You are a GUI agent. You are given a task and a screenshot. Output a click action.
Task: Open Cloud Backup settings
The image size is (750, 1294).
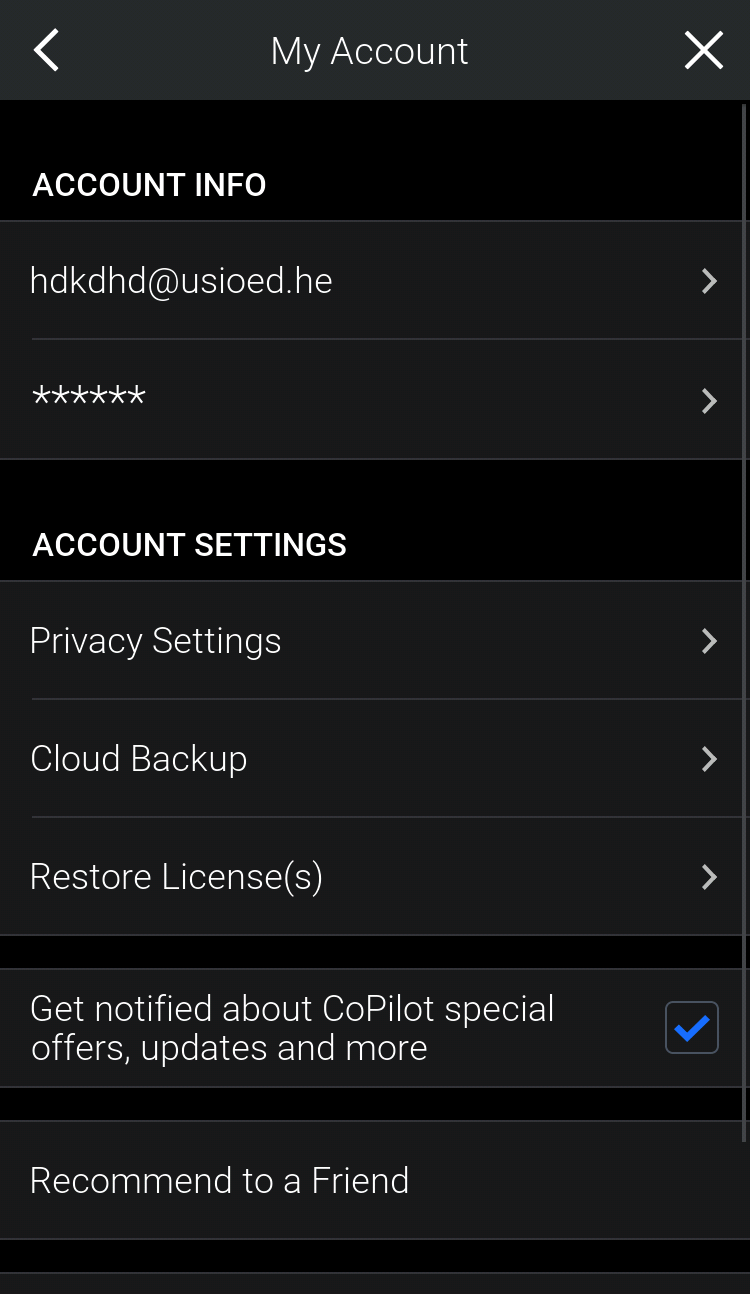tap(139, 759)
